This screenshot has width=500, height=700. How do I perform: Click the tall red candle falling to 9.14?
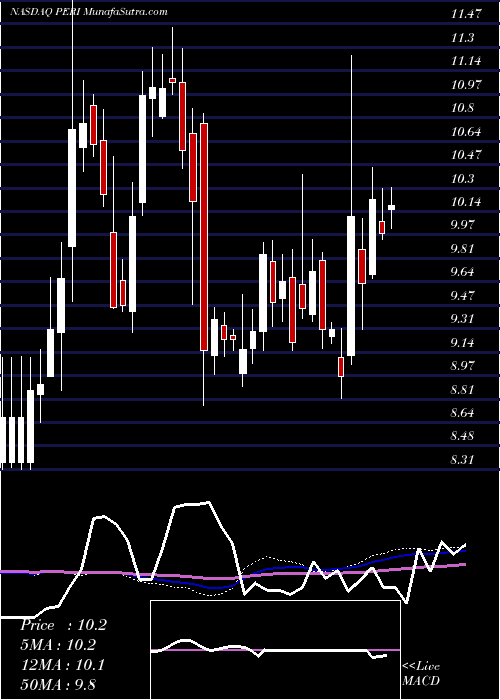coord(204,237)
